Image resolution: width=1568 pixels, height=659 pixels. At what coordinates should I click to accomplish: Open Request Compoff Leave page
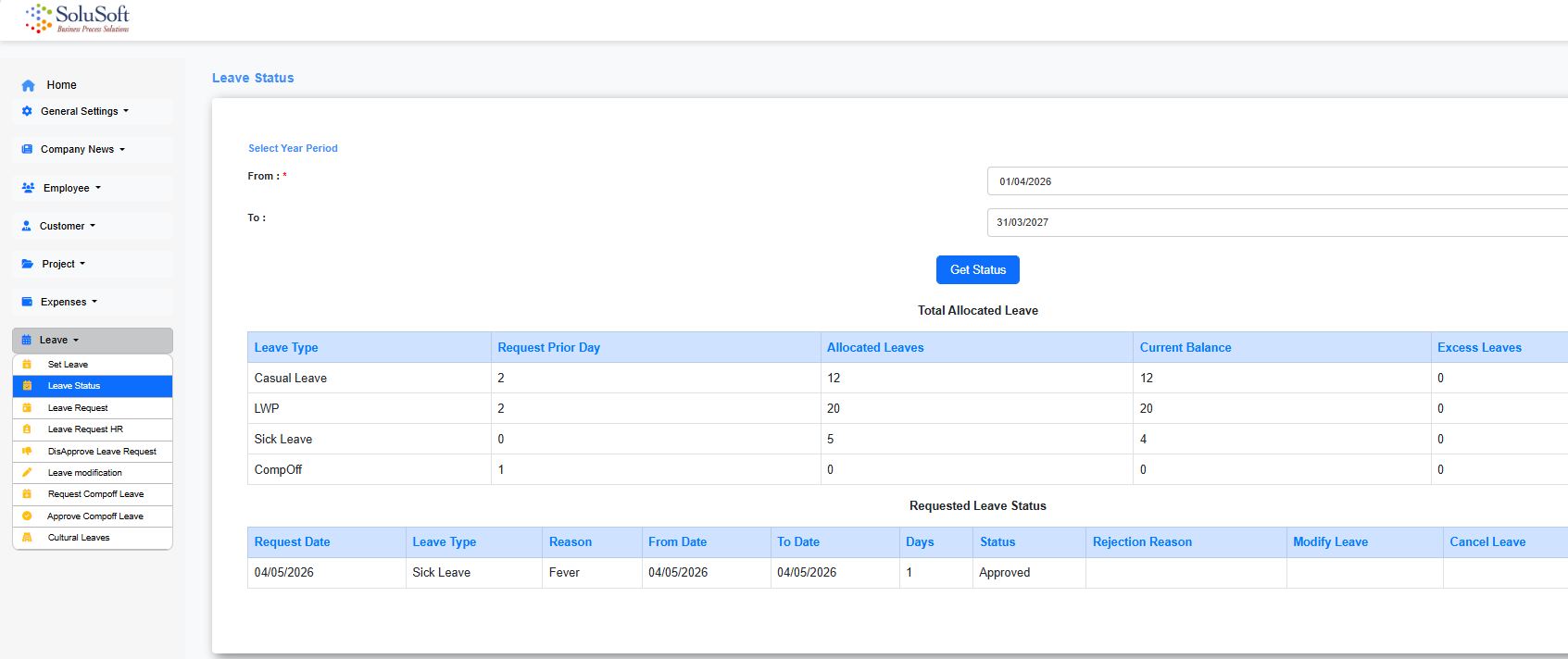93,494
